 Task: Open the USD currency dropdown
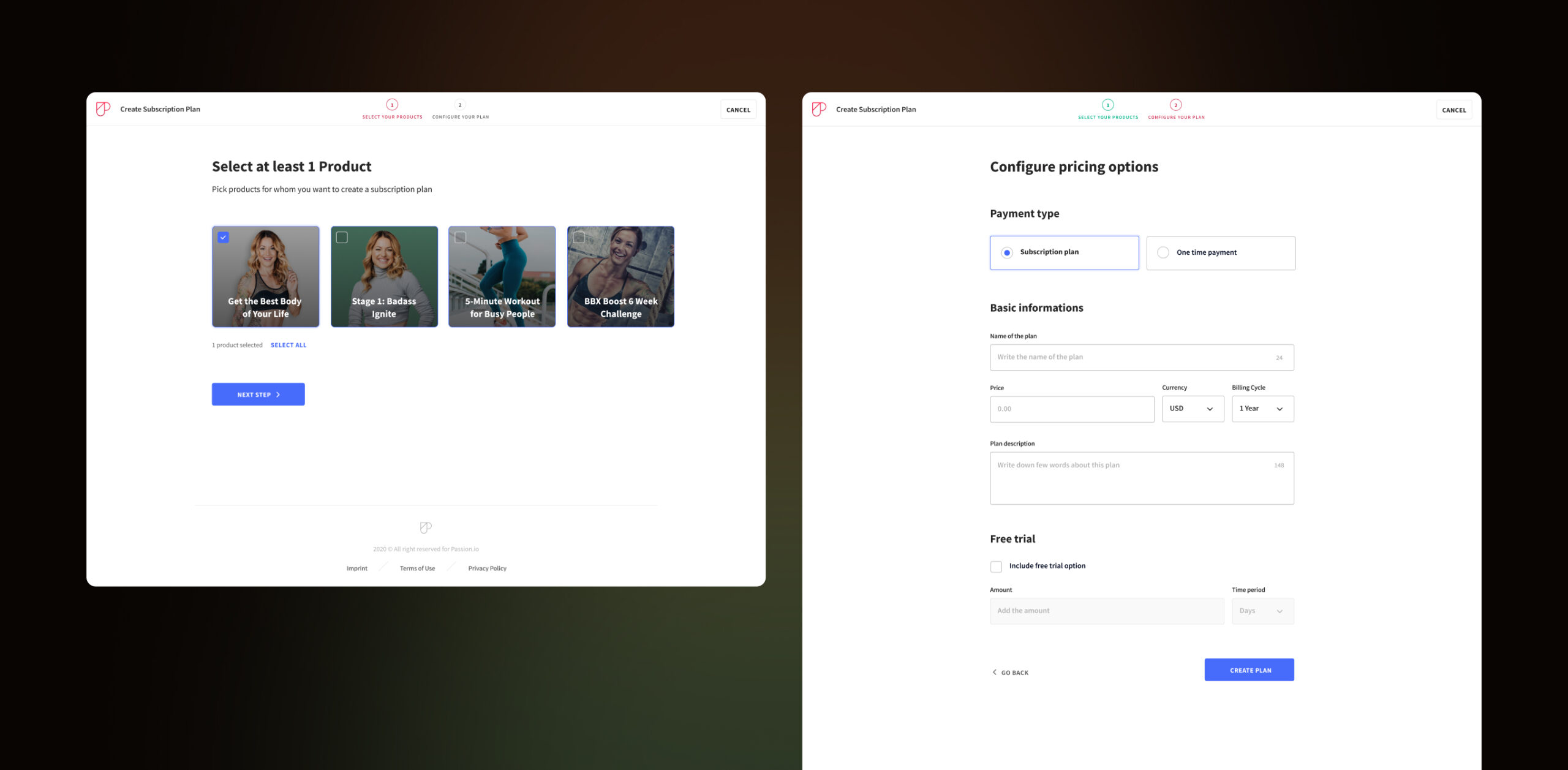(x=1193, y=409)
